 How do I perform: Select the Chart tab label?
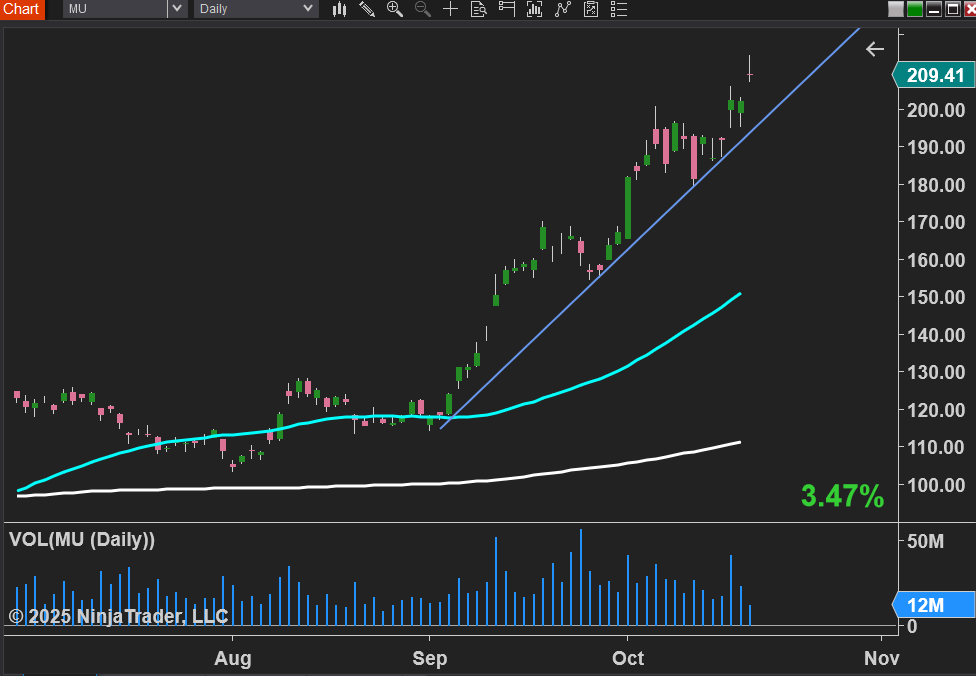pos(22,9)
